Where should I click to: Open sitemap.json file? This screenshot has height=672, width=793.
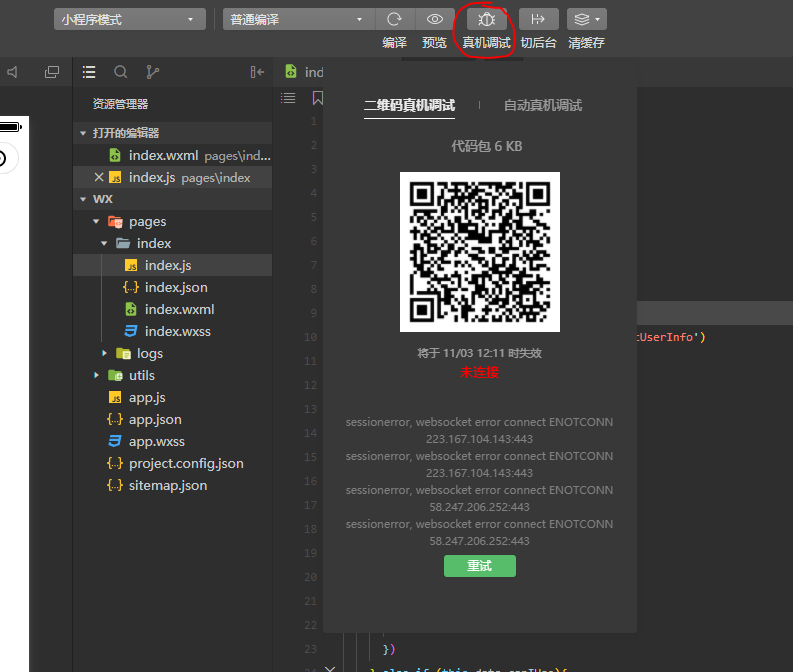point(173,485)
